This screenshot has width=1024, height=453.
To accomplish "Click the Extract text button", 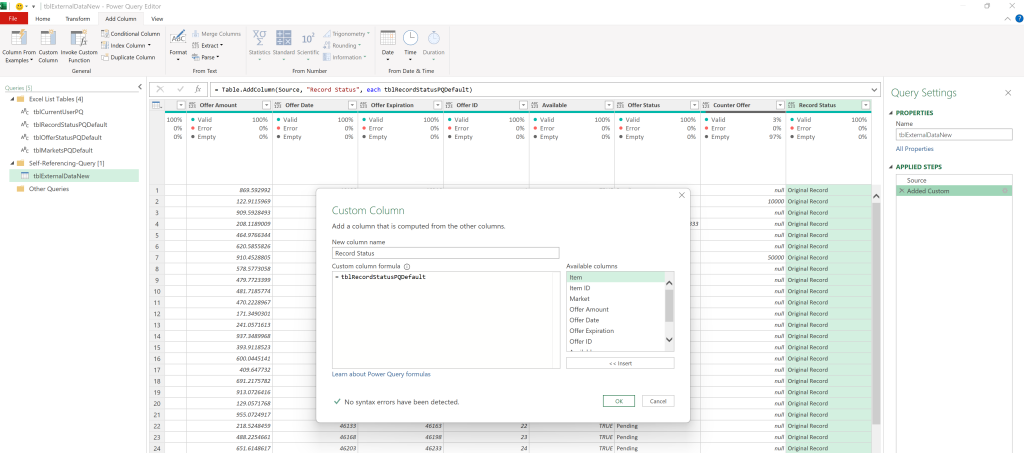I will pyautogui.click(x=208, y=46).
